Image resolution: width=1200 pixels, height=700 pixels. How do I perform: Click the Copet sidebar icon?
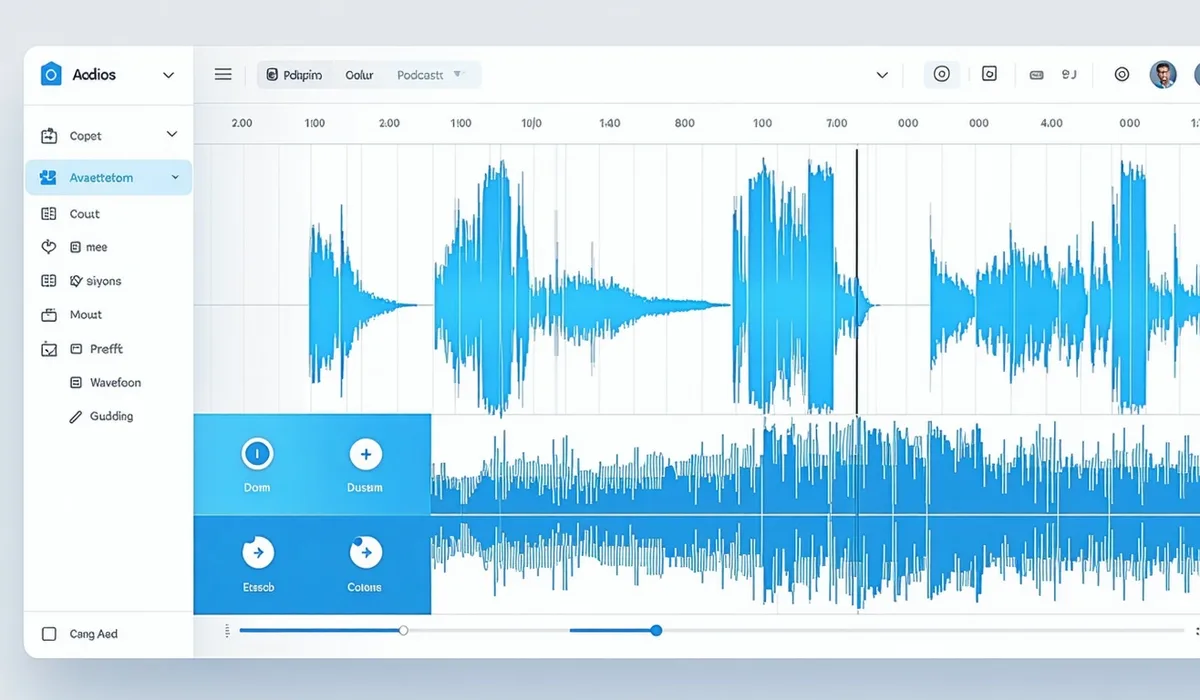48,136
